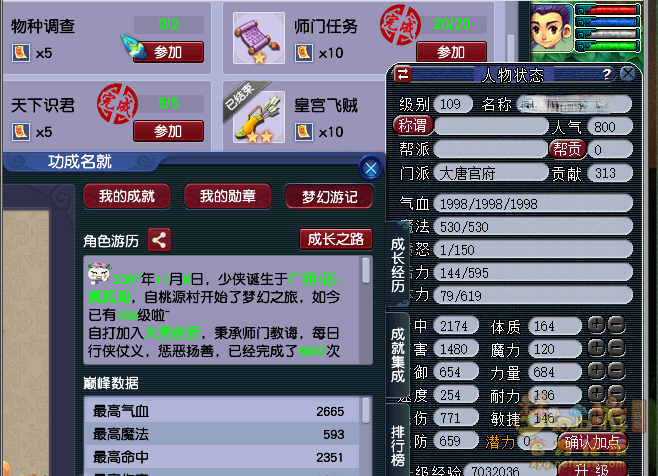The width and height of the screenshot is (658, 476).
Task: Join 物种调查 via its 参加 button
Action: [x=168, y=52]
